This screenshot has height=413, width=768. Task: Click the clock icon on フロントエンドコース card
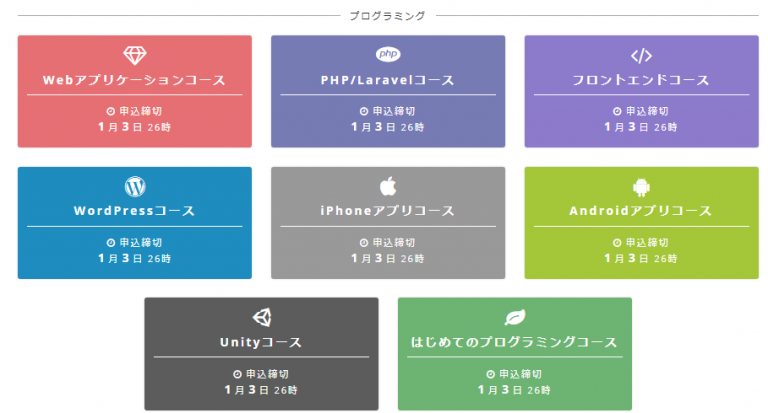coord(617,112)
